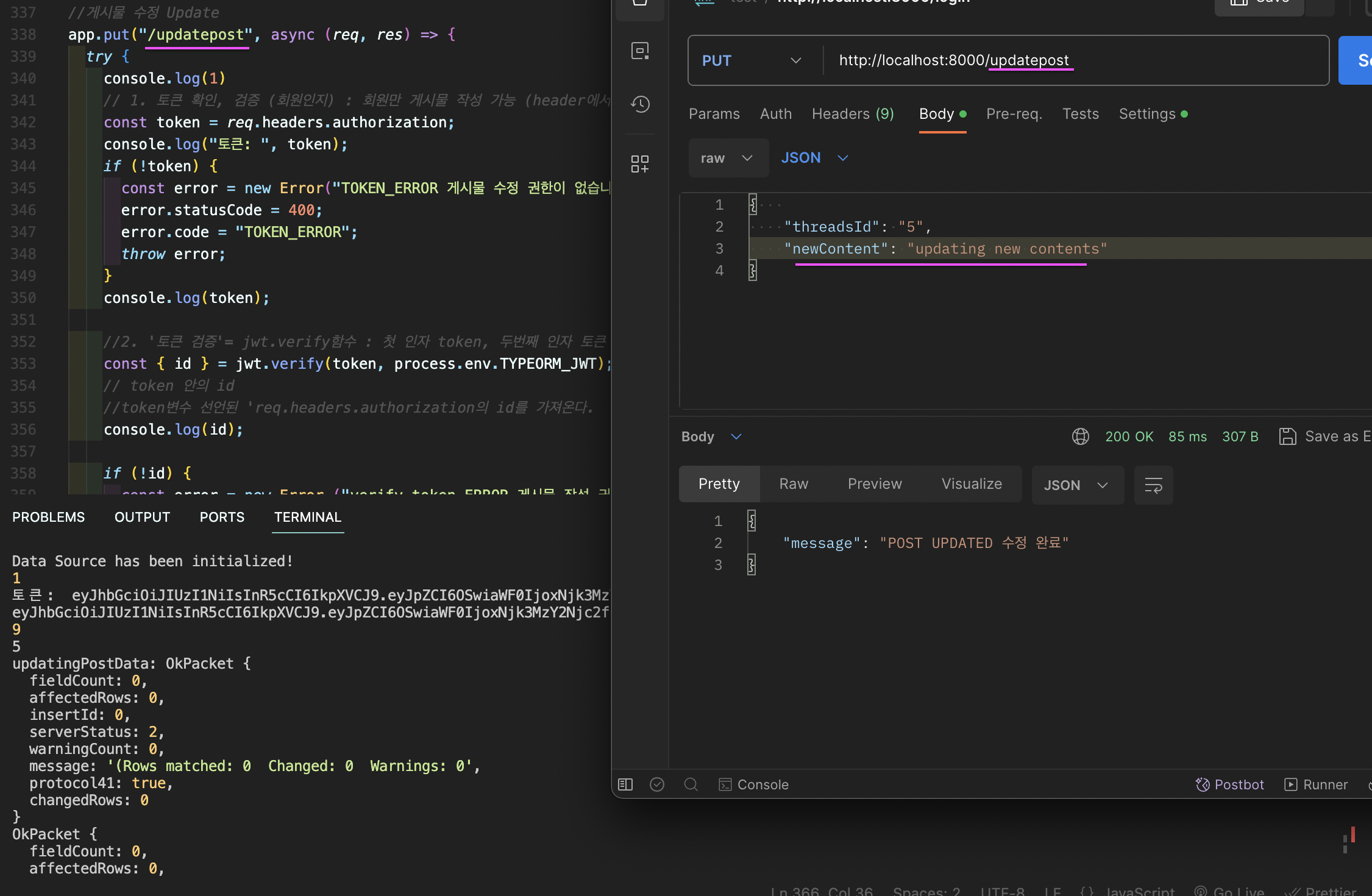Open the workspaces grid-plus sidebar icon
Screen dimensions: 1372x896
point(639,163)
